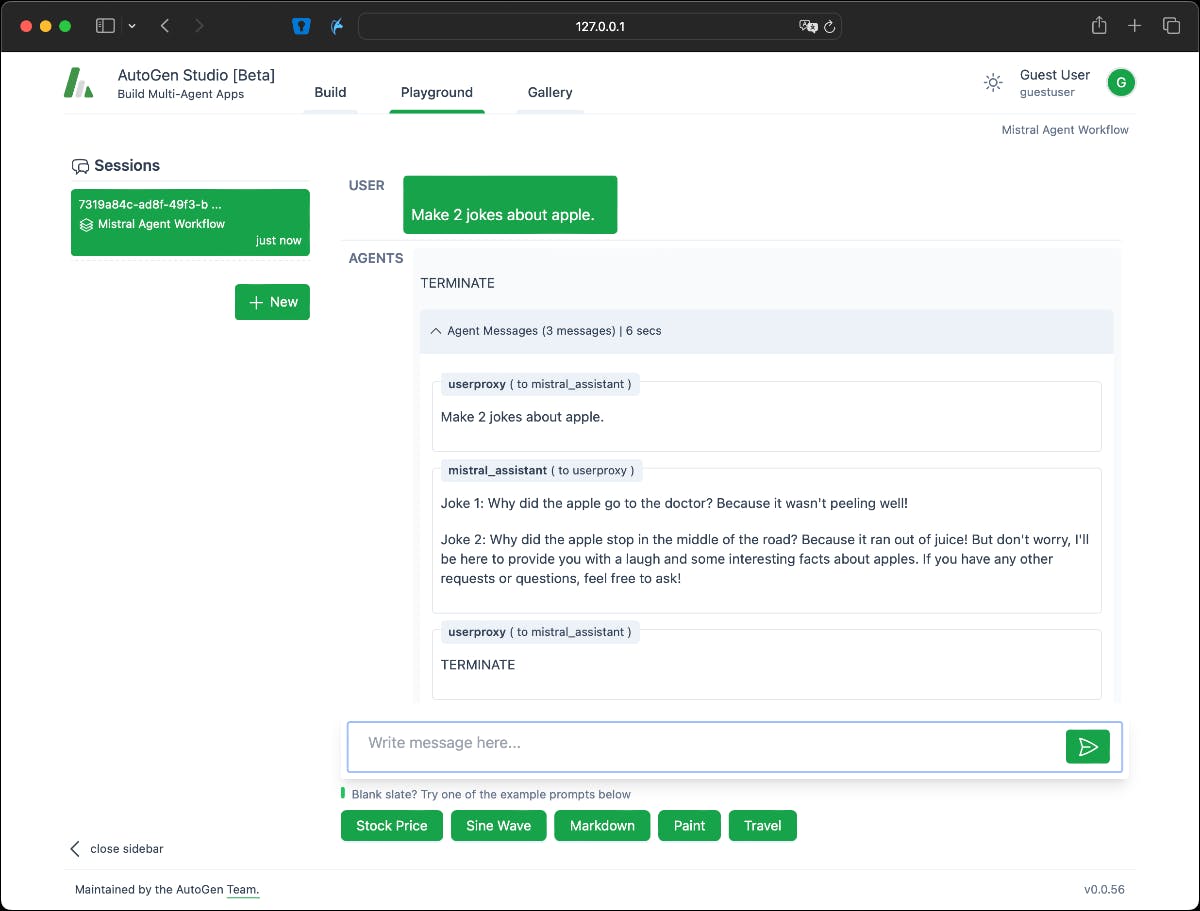1200x911 pixels.
Task: Click Mistral Agent Workflow label top right
Action: (1065, 130)
